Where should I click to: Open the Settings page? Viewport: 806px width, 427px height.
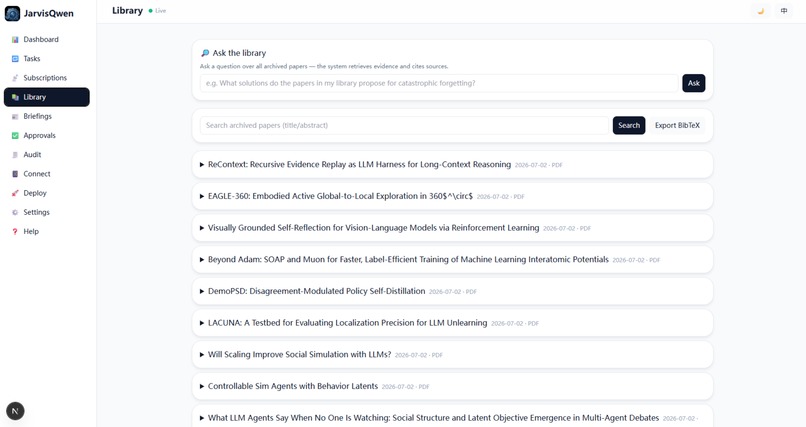47,212
